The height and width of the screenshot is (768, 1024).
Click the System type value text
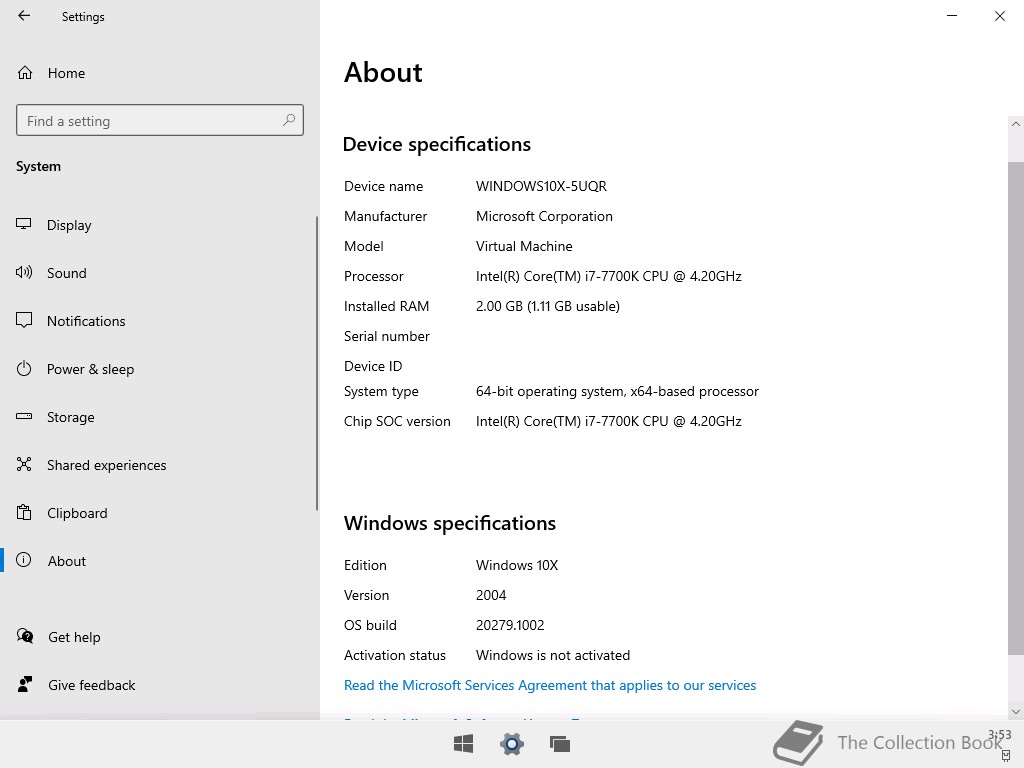tap(617, 391)
